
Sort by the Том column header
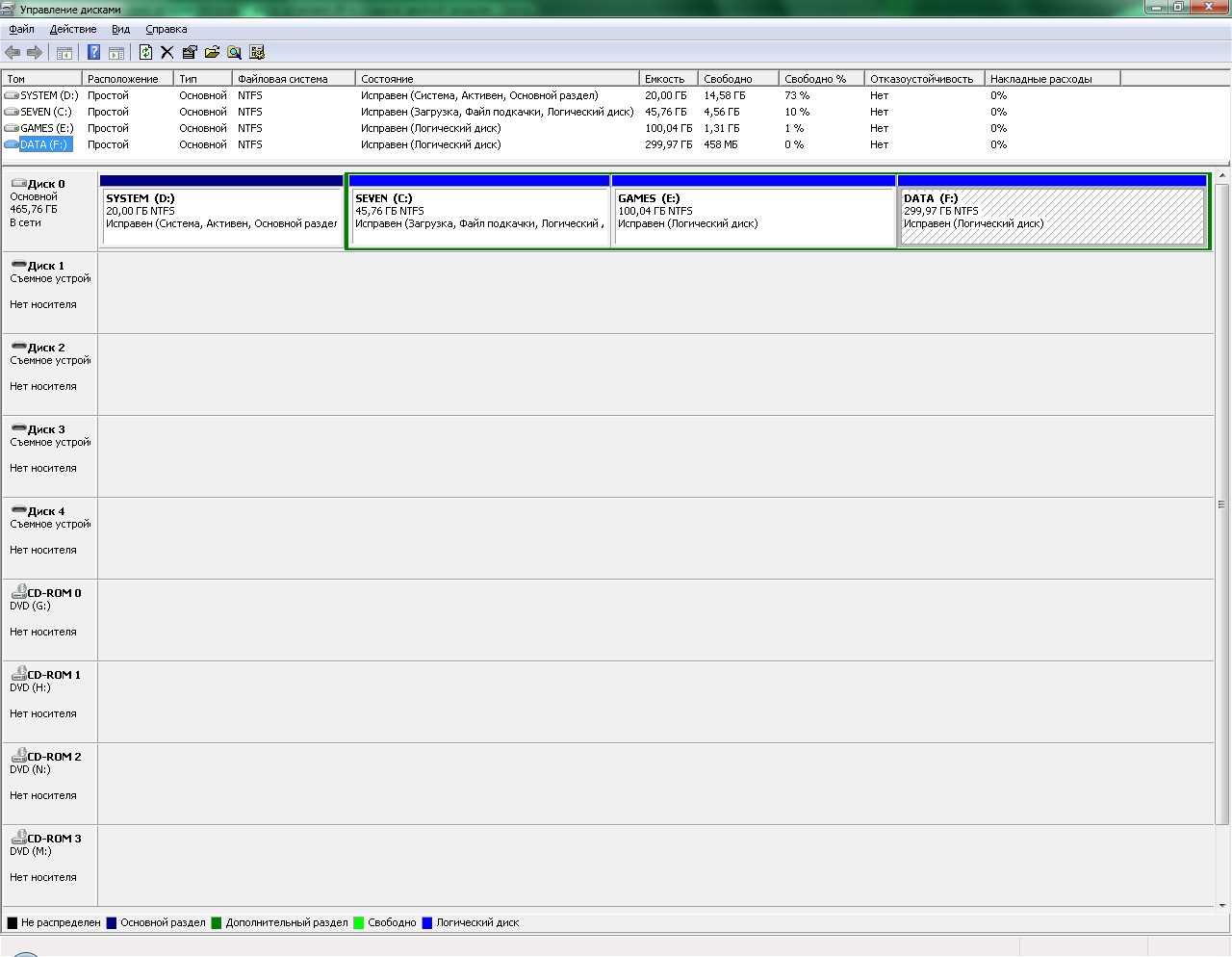point(41,79)
